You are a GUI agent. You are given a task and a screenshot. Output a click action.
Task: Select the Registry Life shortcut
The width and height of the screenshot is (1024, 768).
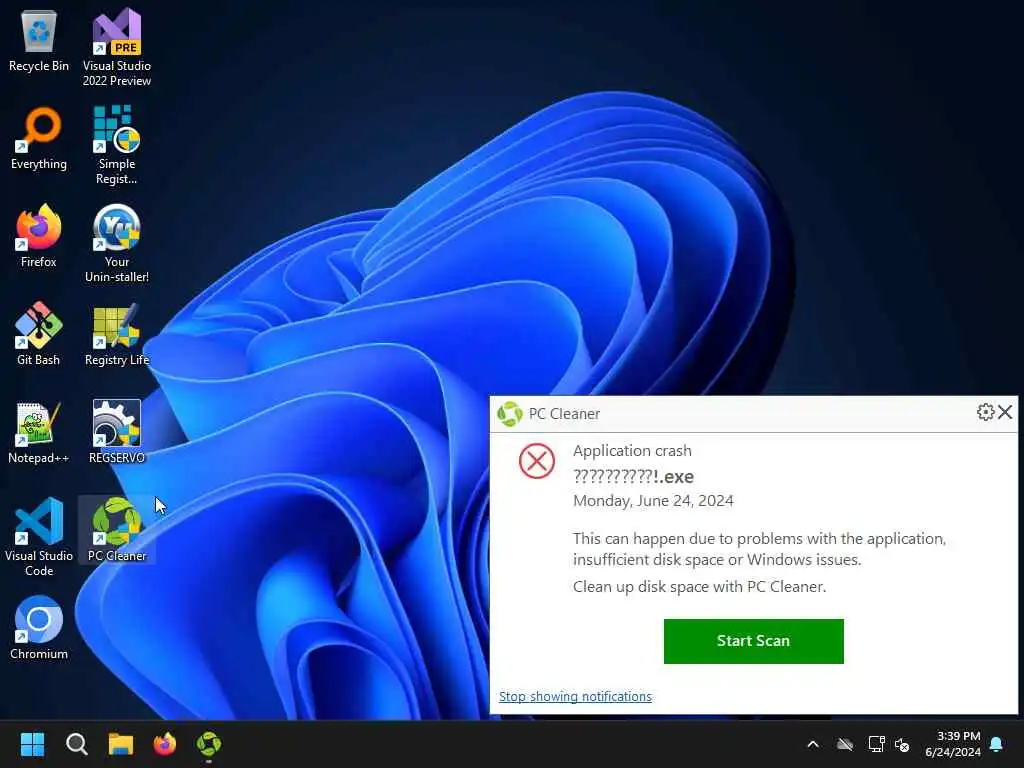pos(117,334)
